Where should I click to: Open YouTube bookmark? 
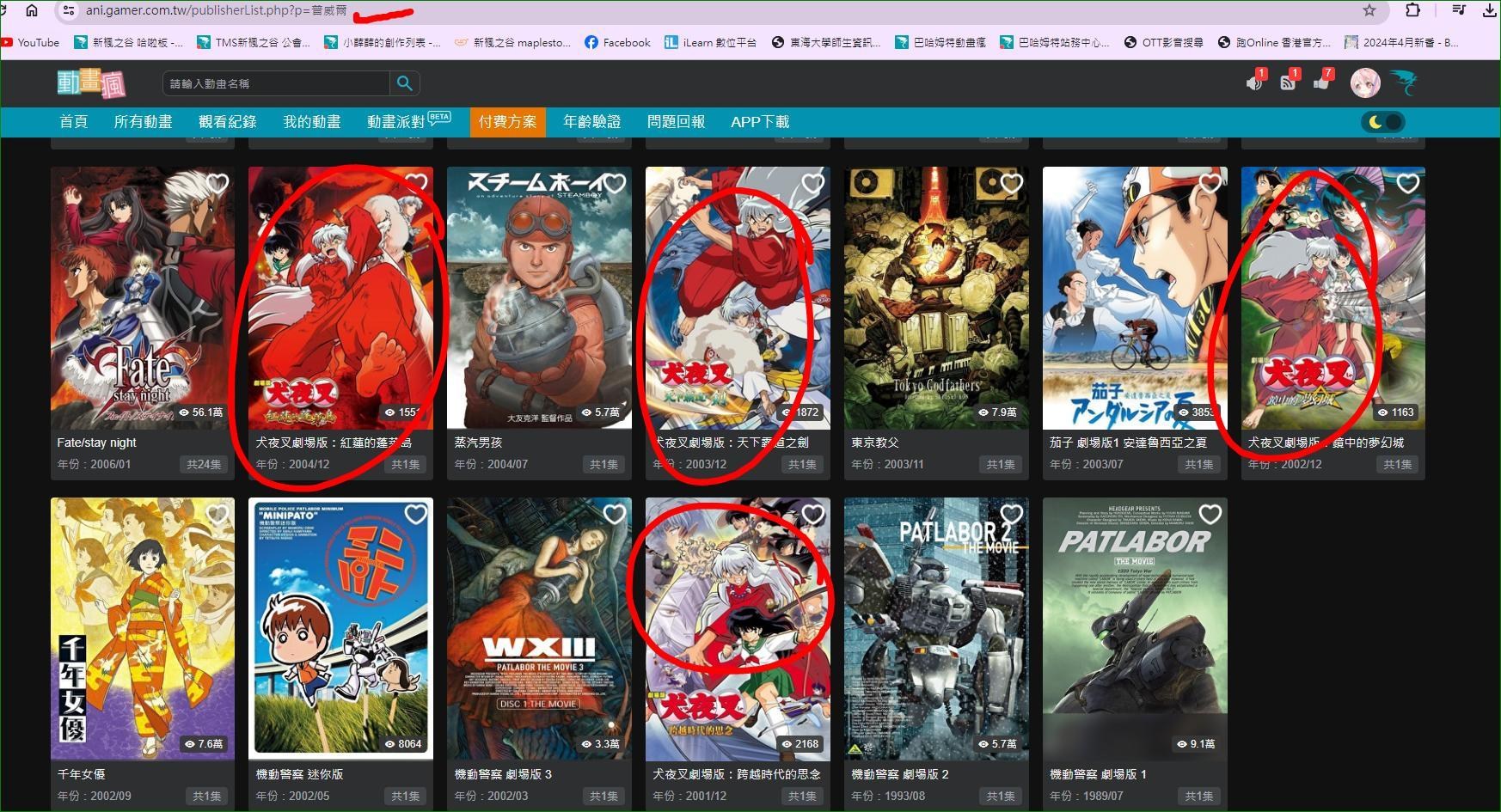point(32,42)
